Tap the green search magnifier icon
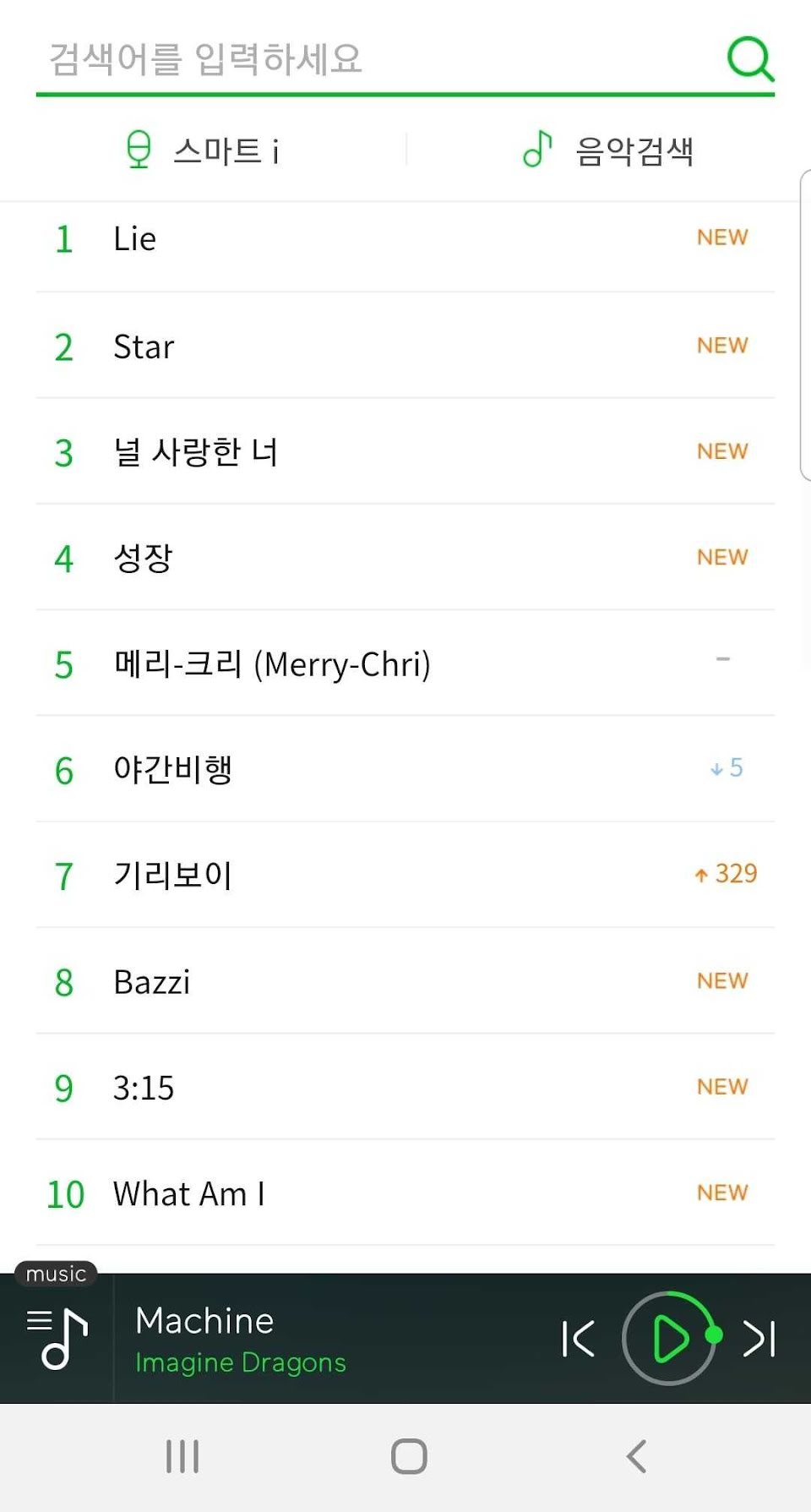 pyautogui.click(x=750, y=58)
